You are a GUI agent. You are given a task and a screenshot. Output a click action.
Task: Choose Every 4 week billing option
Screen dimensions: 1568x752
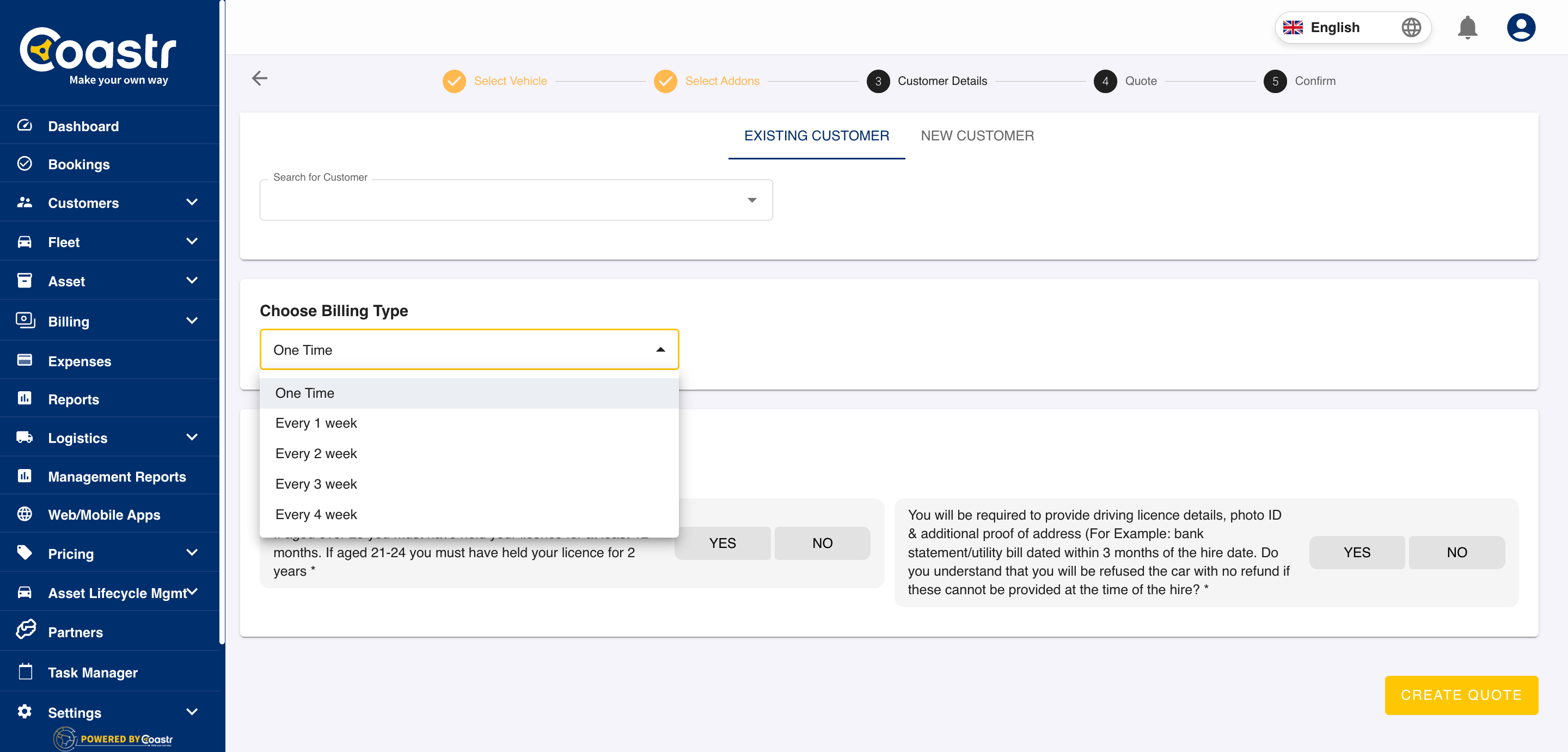pos(316,514)
